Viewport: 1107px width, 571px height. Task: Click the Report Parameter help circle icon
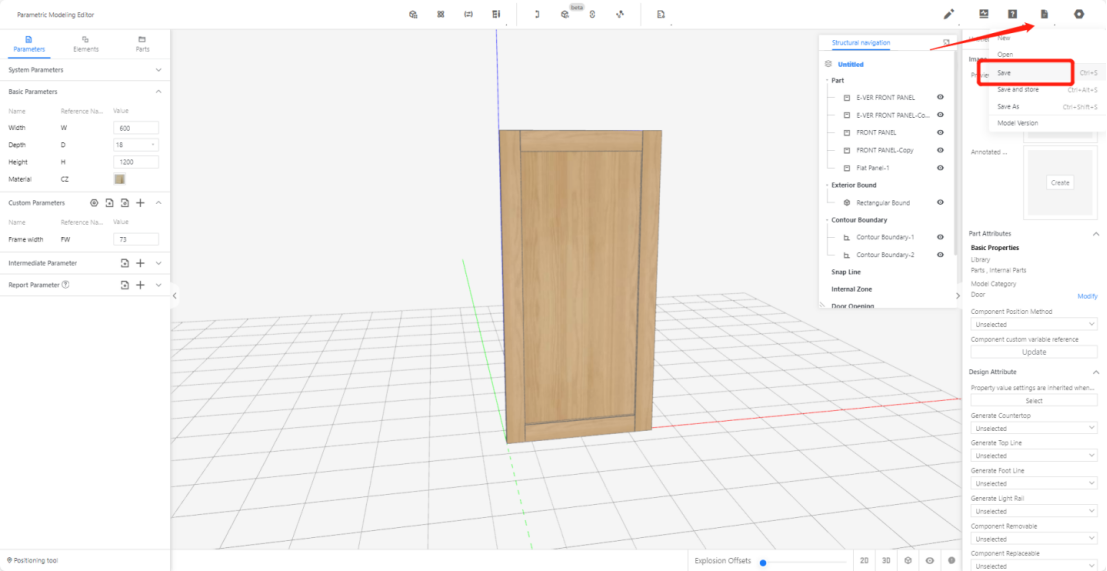tap(66, 285)
